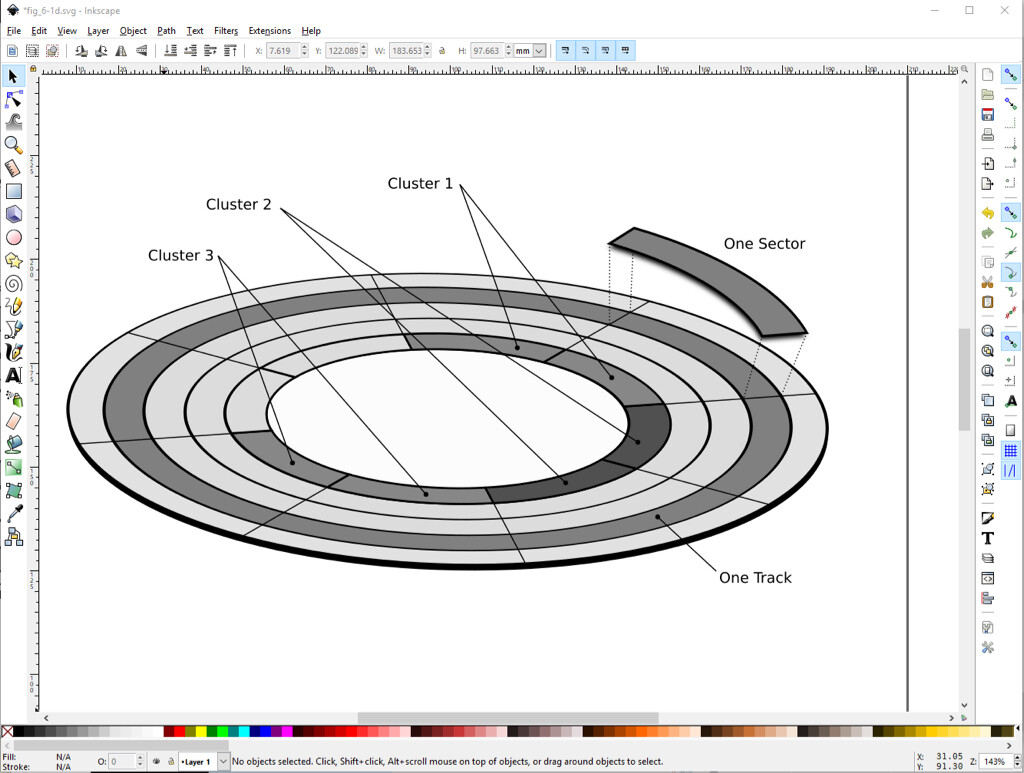
Task: Select the Text tool in toolbox
Action: 14,376
